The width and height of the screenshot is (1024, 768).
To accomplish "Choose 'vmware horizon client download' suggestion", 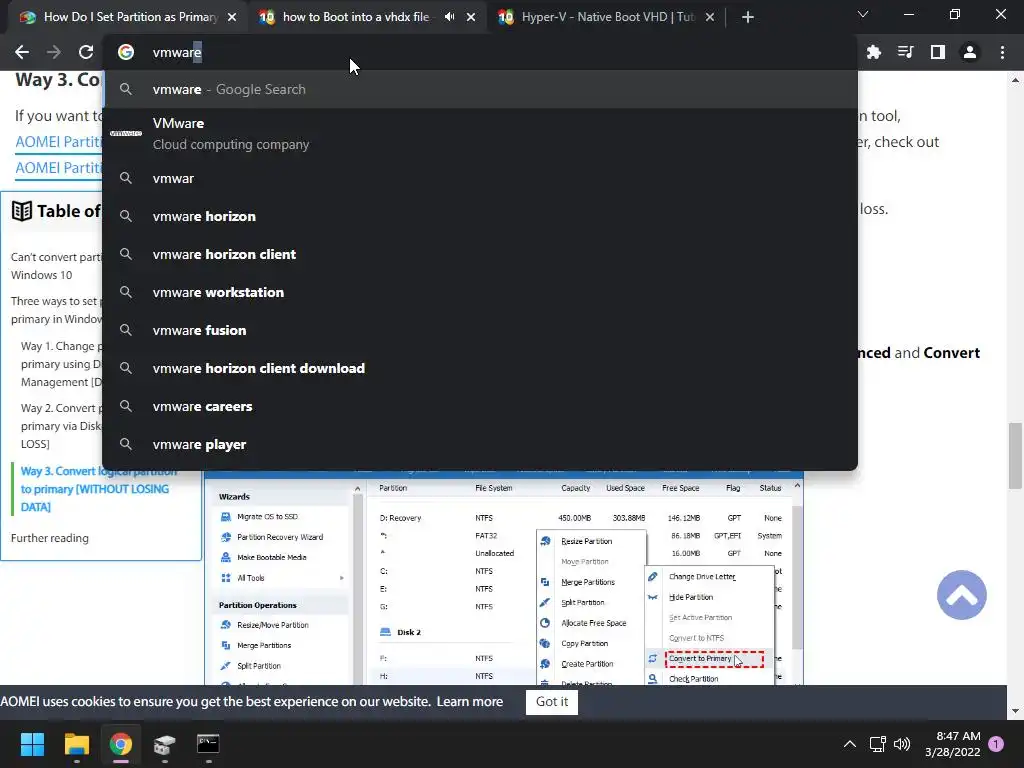I will tap(480, 368).
